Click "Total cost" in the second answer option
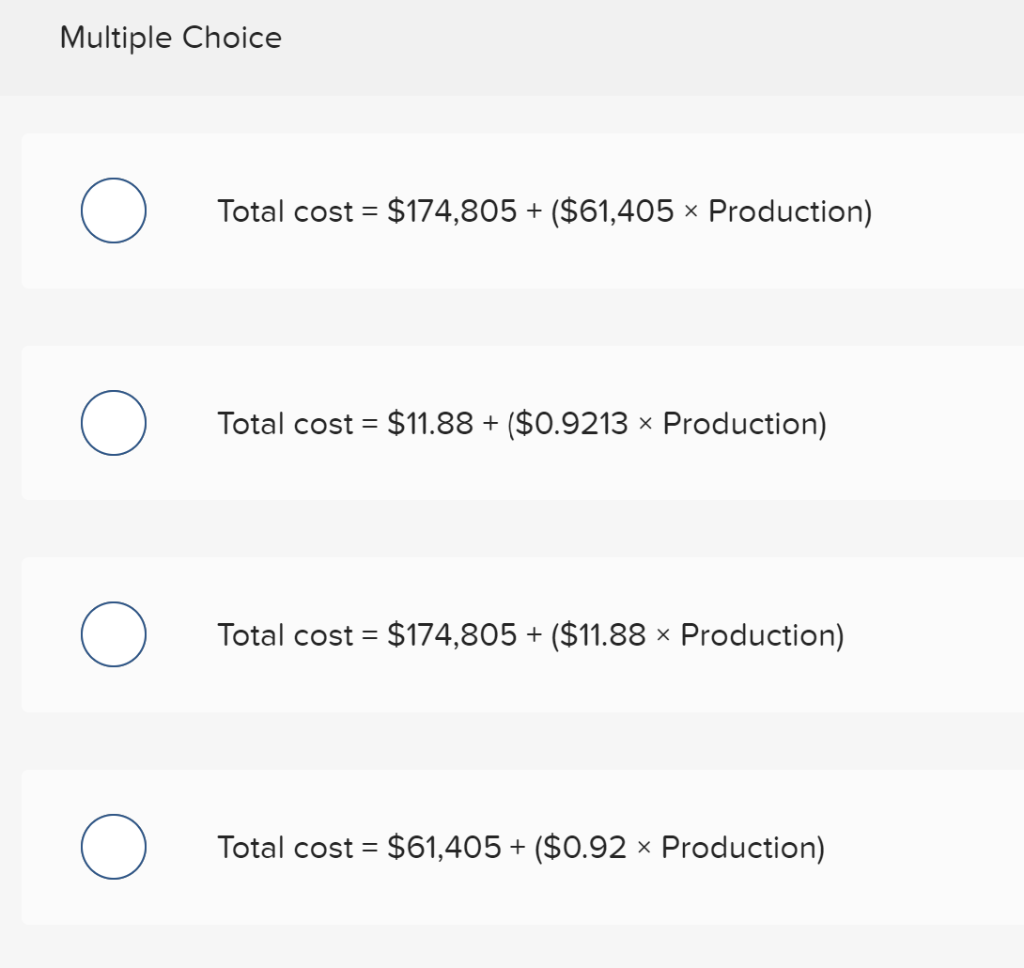Screen dimensions: 1024x968 285,424
